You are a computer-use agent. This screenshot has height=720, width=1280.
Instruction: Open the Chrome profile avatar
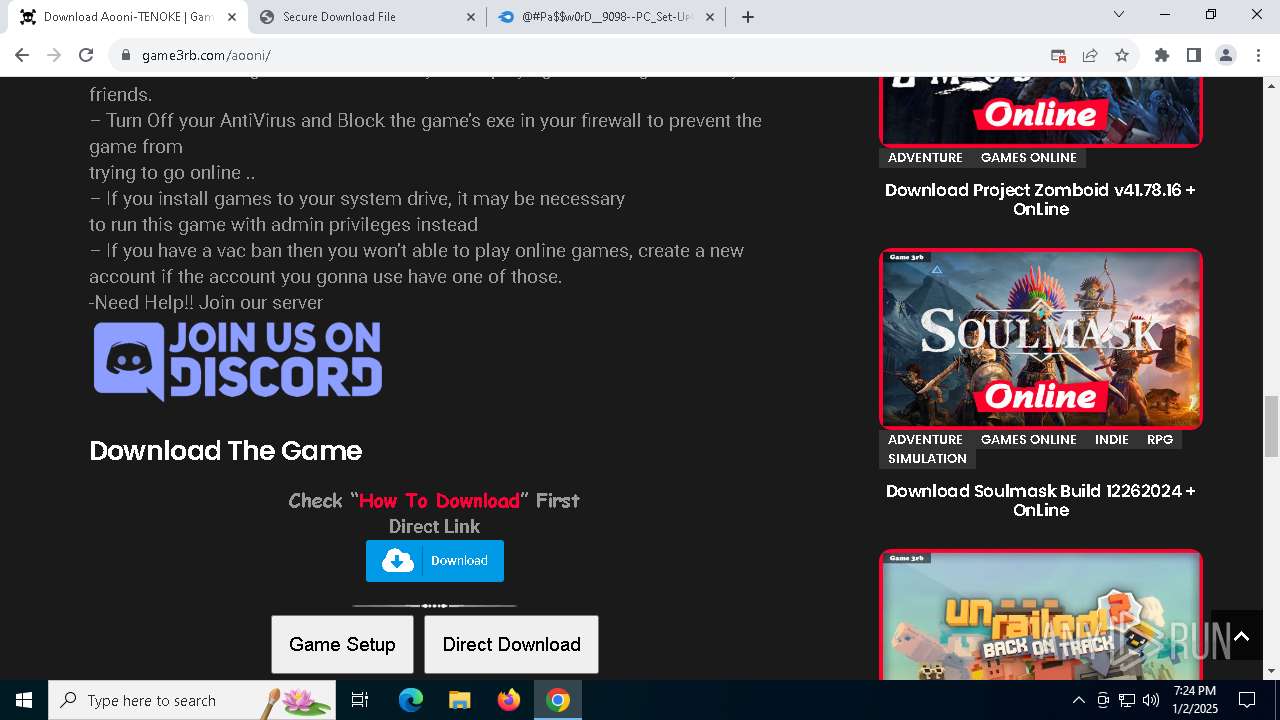coord(1226,55)
